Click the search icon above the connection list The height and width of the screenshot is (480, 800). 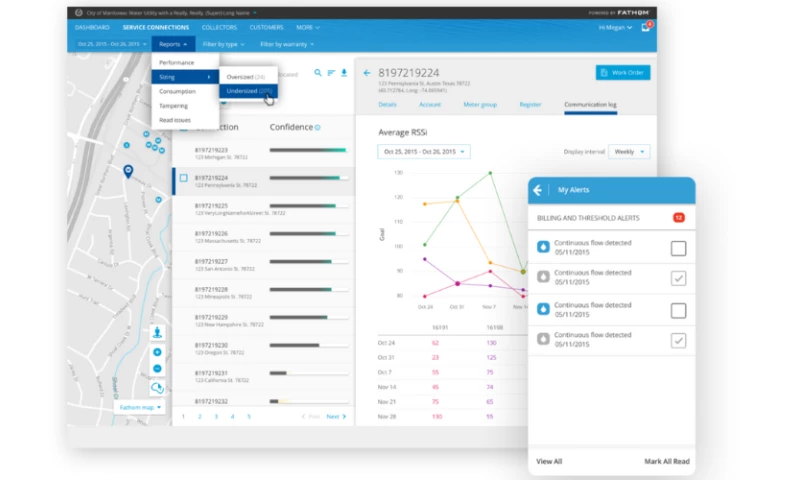click(319, 73)
